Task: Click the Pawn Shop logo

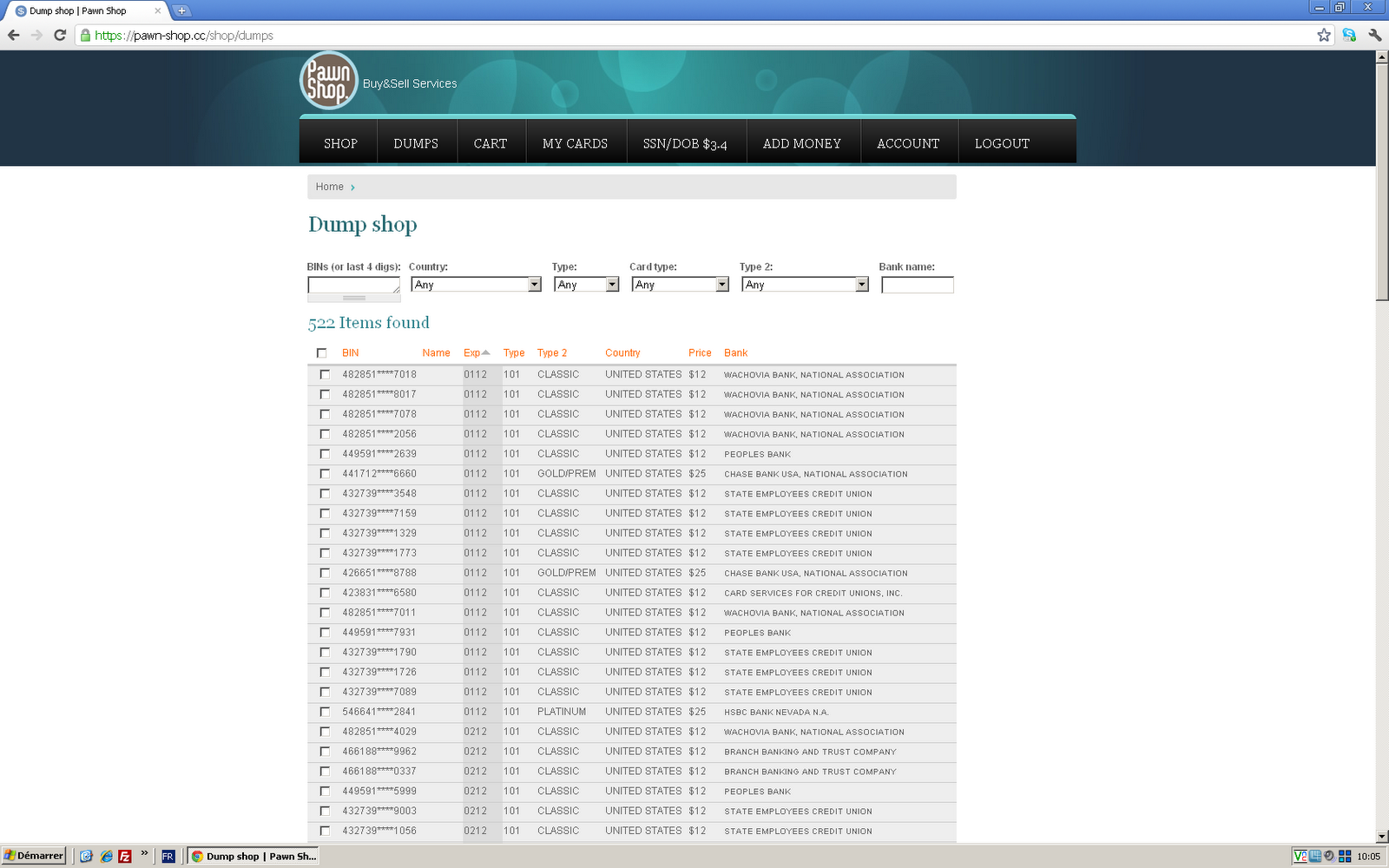Action: click(x=329, y=81)
